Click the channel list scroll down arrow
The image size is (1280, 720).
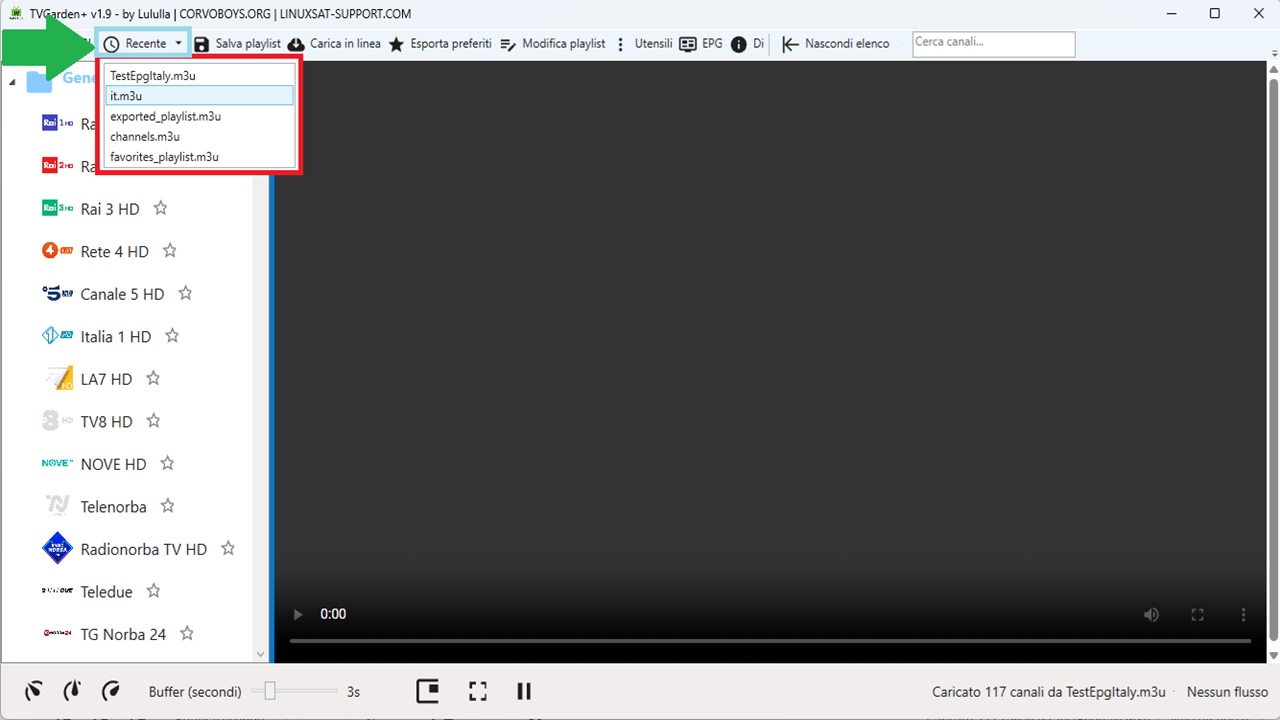click(261, 655)
